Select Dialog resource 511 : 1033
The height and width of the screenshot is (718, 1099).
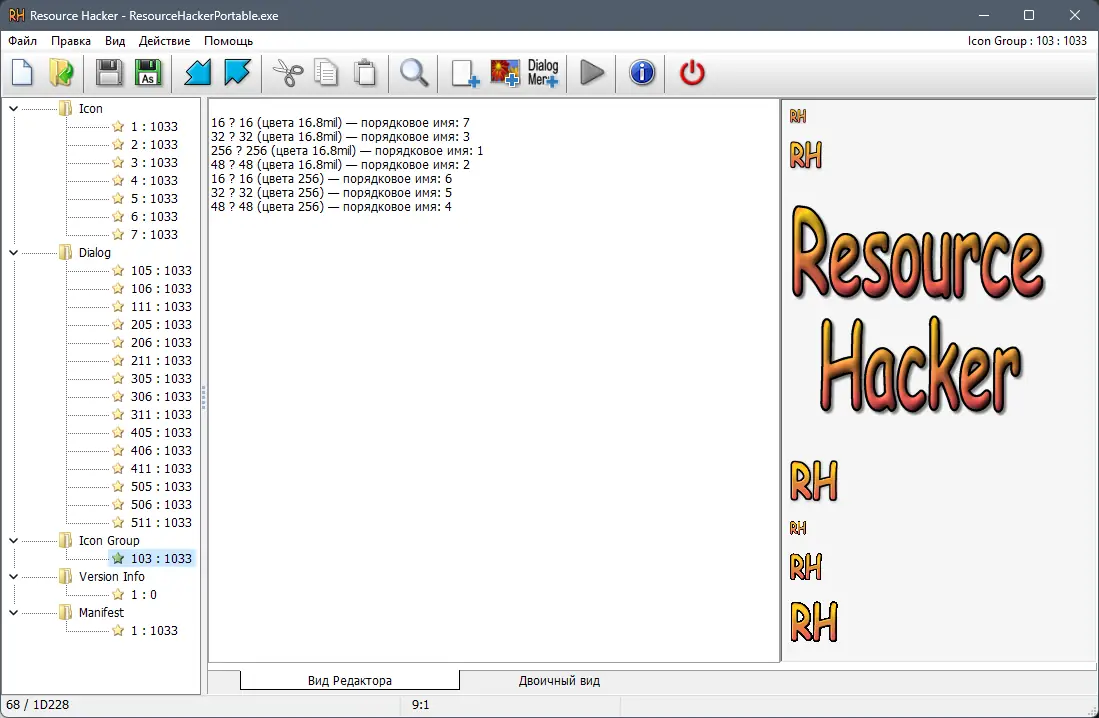(161, 522)
